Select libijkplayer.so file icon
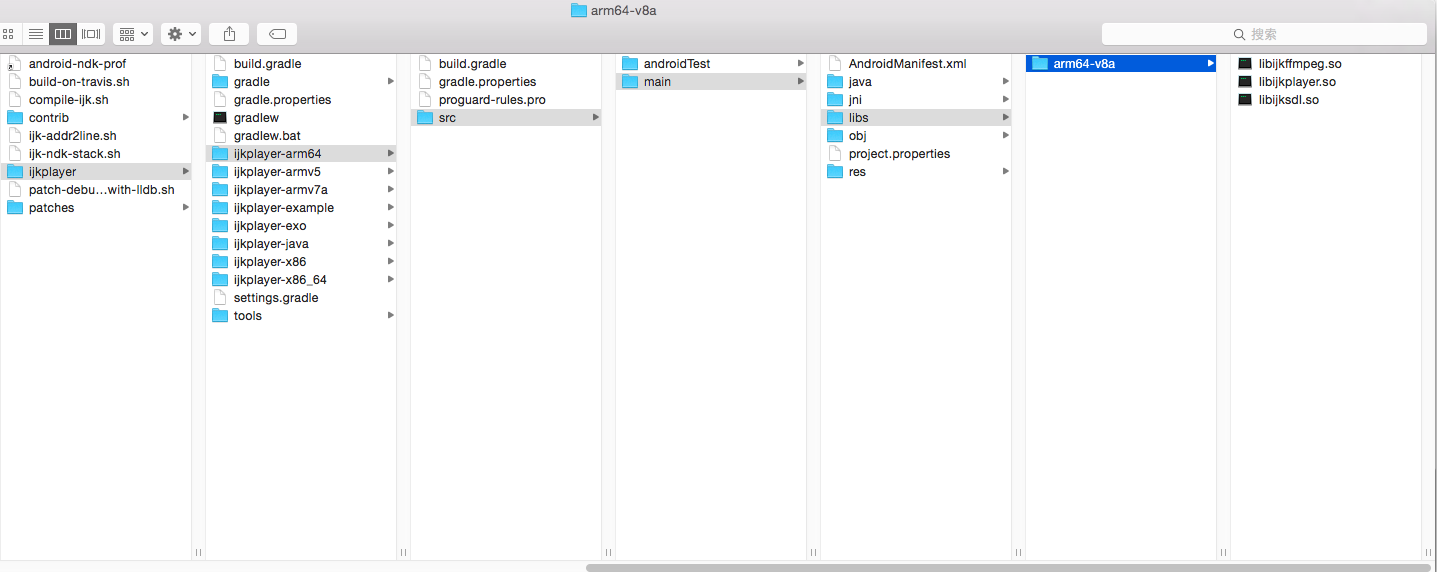This screenshot has width=1437, height=572. [x=1245, y=82]
